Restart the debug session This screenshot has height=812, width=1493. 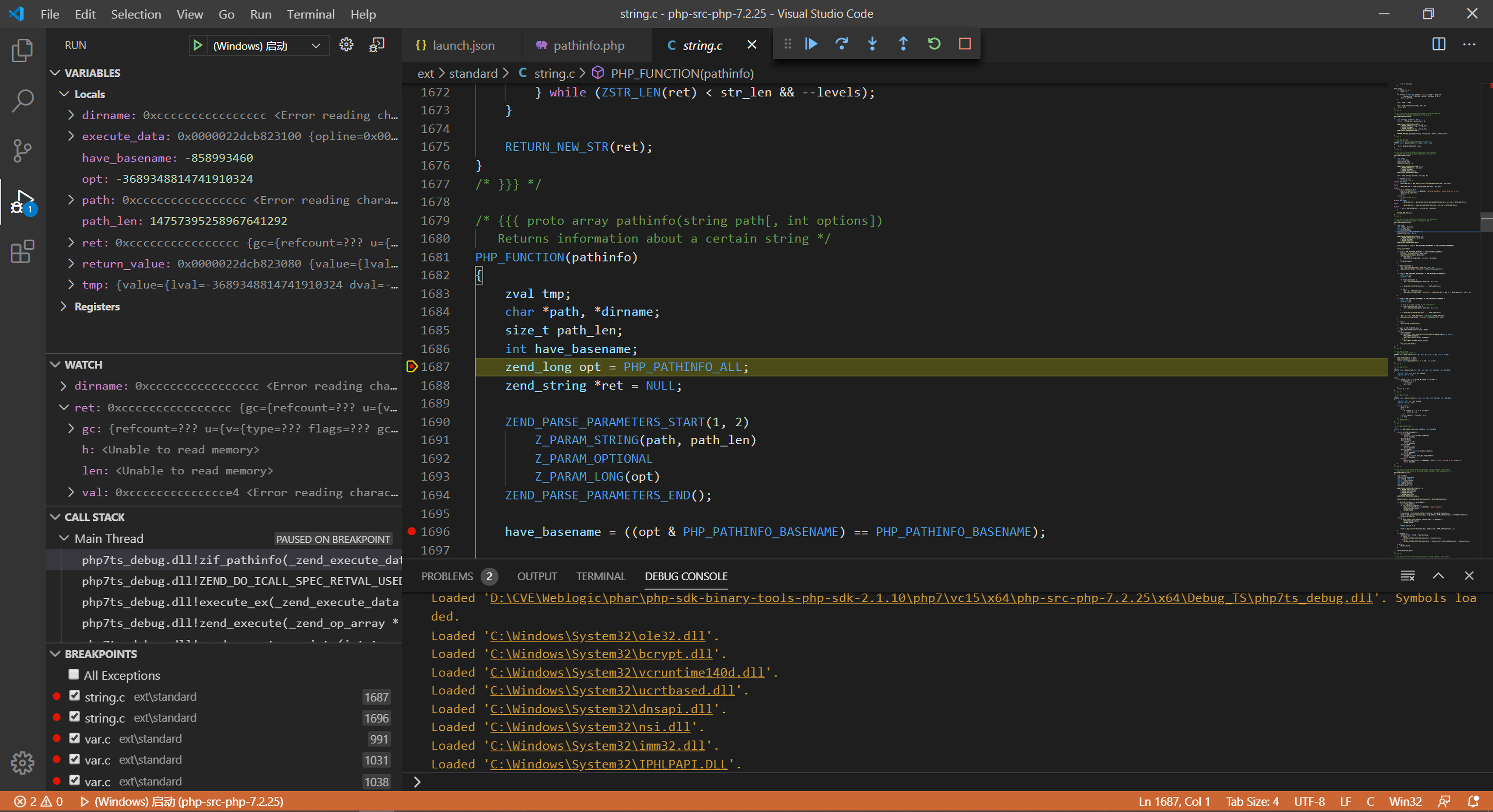934,43
